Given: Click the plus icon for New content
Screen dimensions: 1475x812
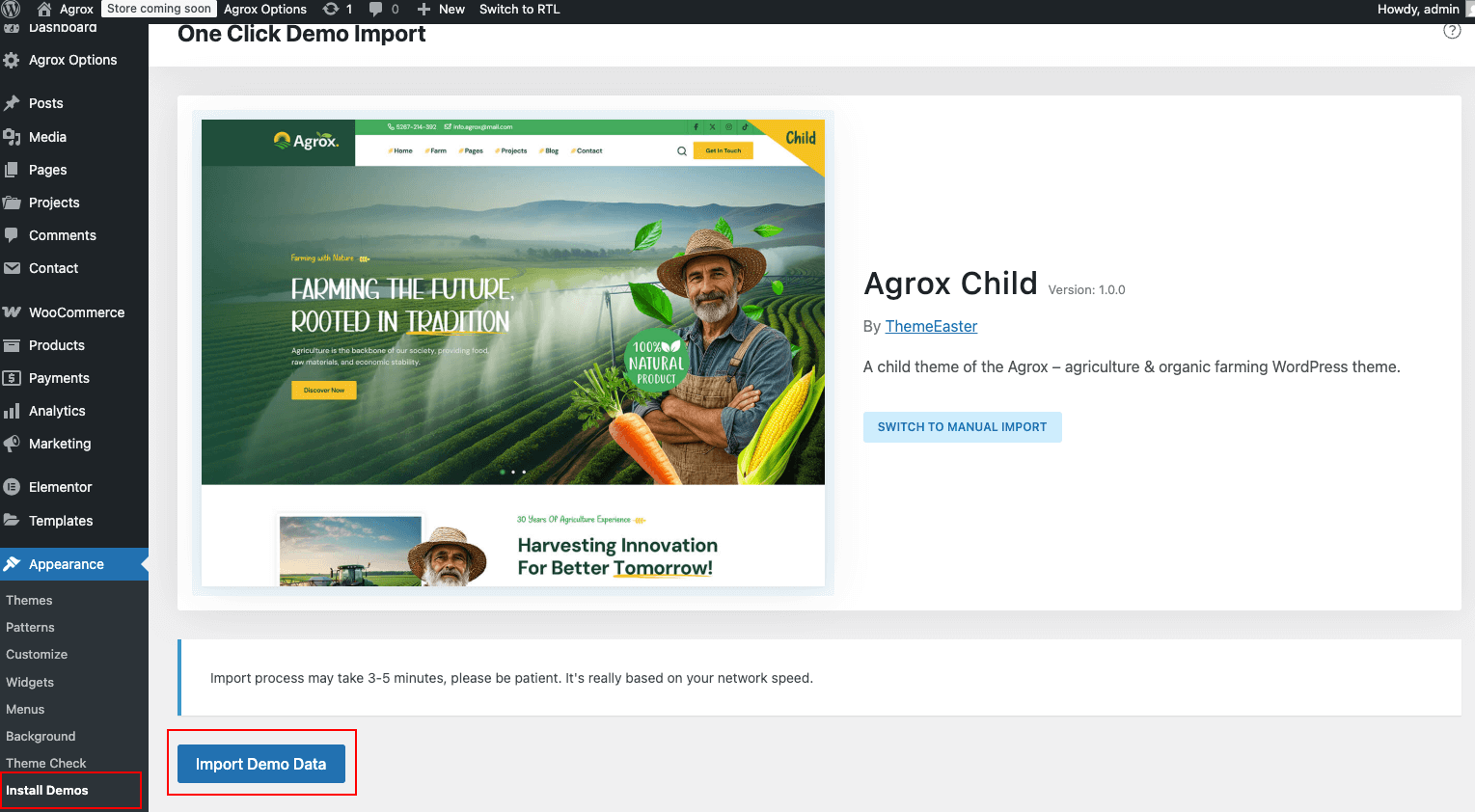Looking at the screenshot, I should point(423,9).
